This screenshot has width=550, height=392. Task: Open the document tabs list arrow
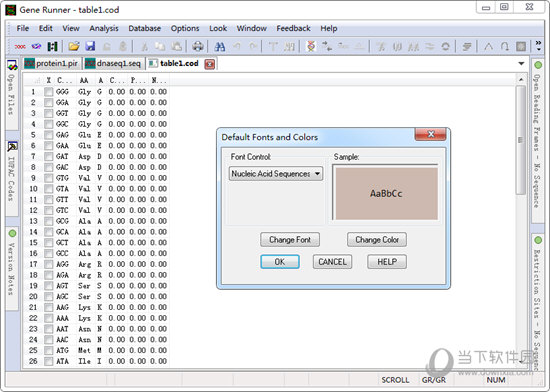521,63
